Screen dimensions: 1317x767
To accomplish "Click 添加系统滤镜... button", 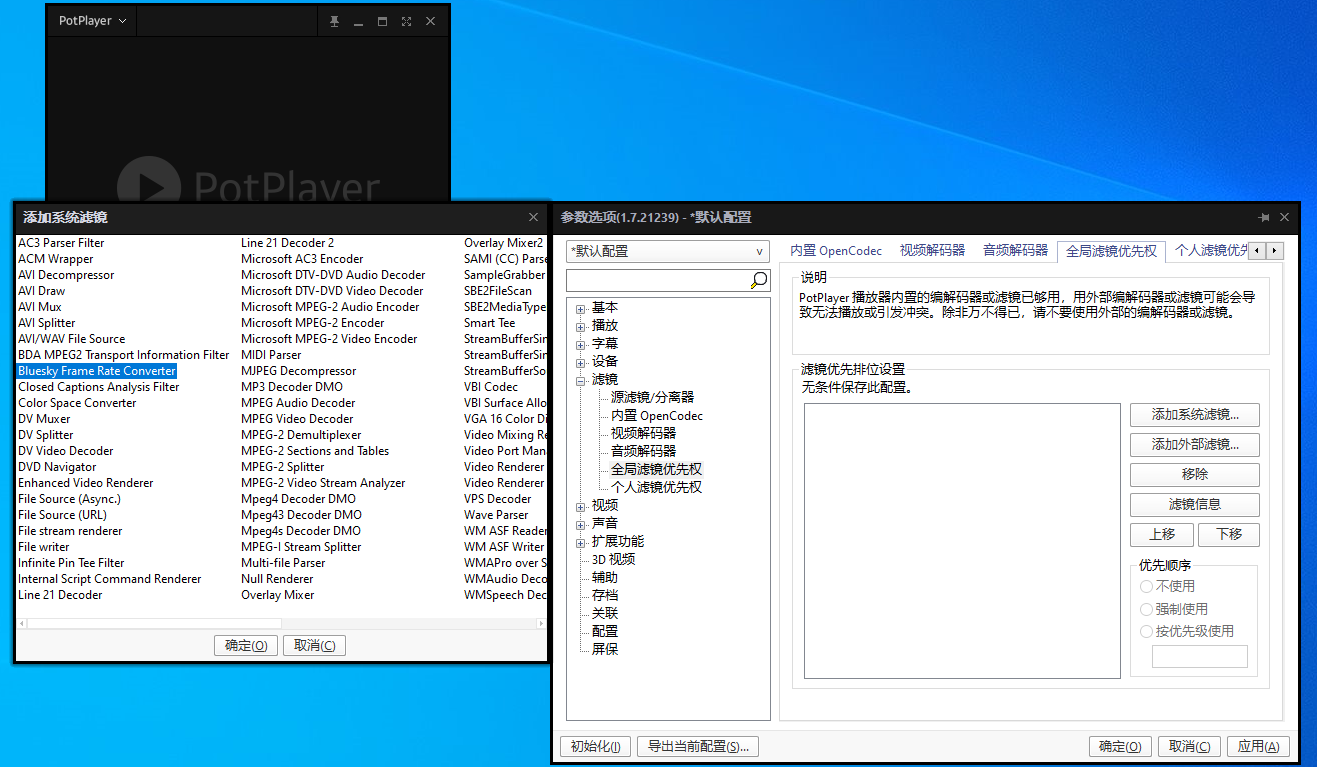I will [x=1195, y=415].
